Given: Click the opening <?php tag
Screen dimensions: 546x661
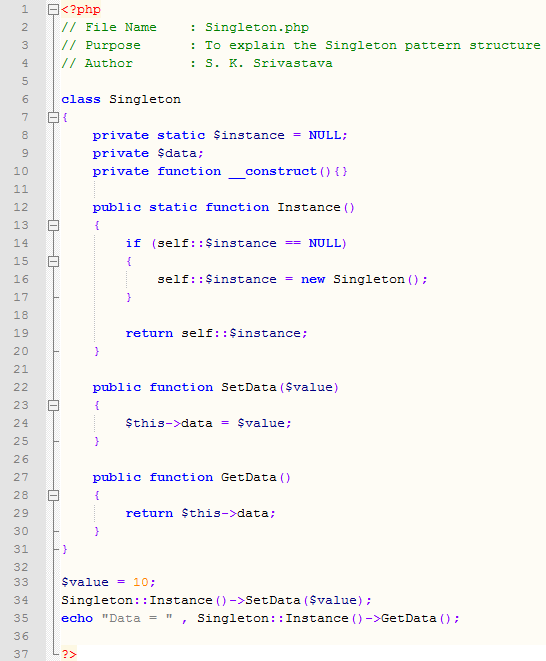Looking at the screenshot, I should (x=81, y=9).
